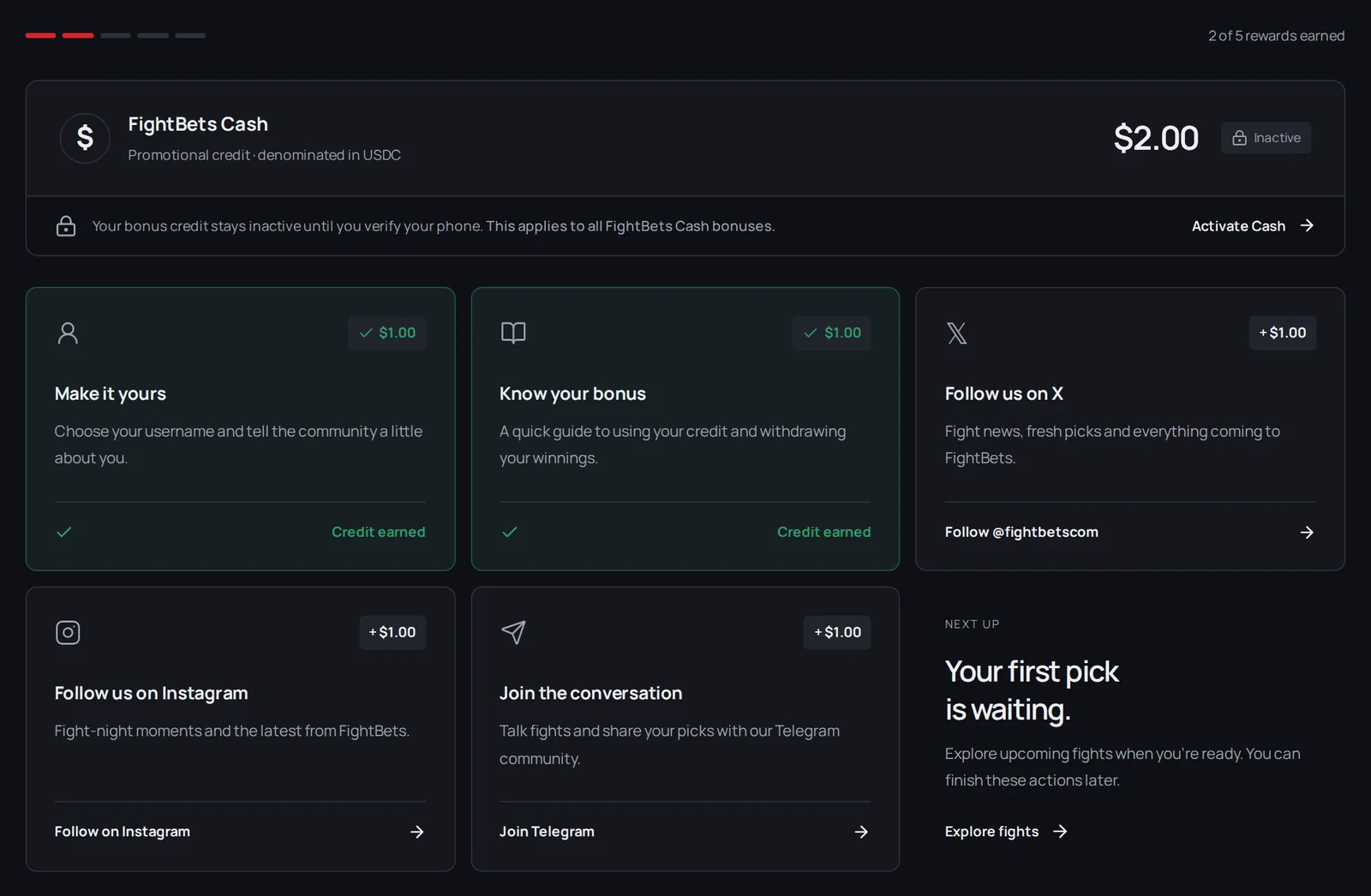Screen dimensions: 1371x896
Task: Click the arrow beside Follow on Instagram
Action: click(x=417, y=832)
